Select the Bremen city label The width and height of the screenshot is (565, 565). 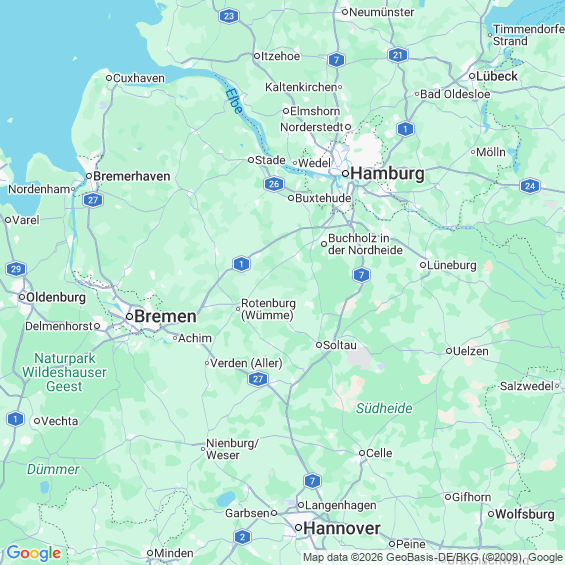165,316
